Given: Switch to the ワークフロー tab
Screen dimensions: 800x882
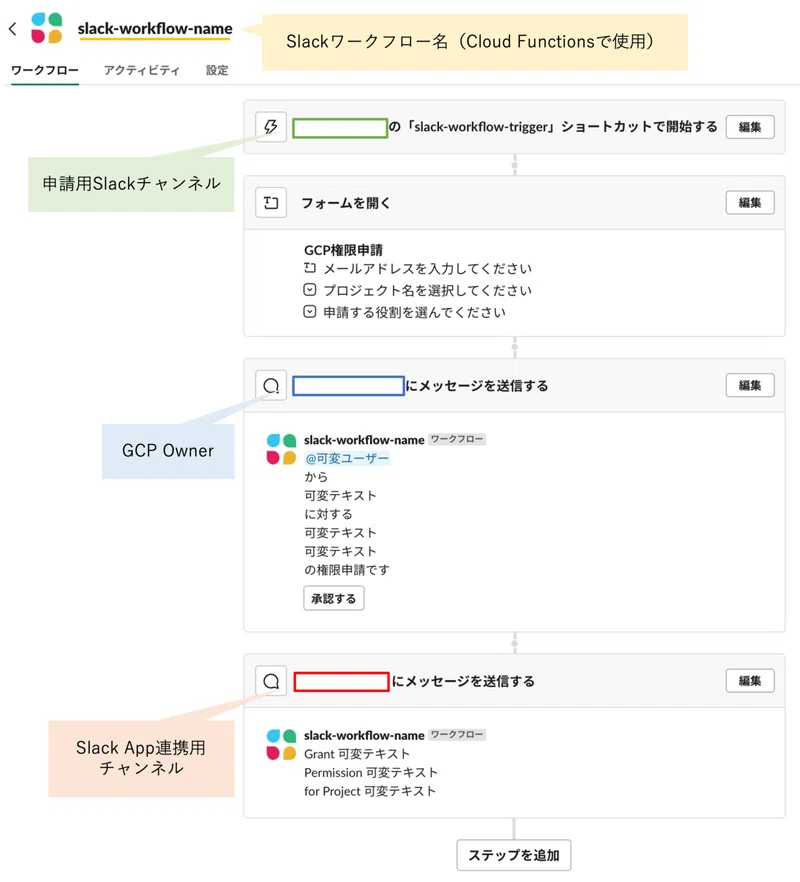Looking at the screenshot, I should pyautogui.click(x=44, y=70).
